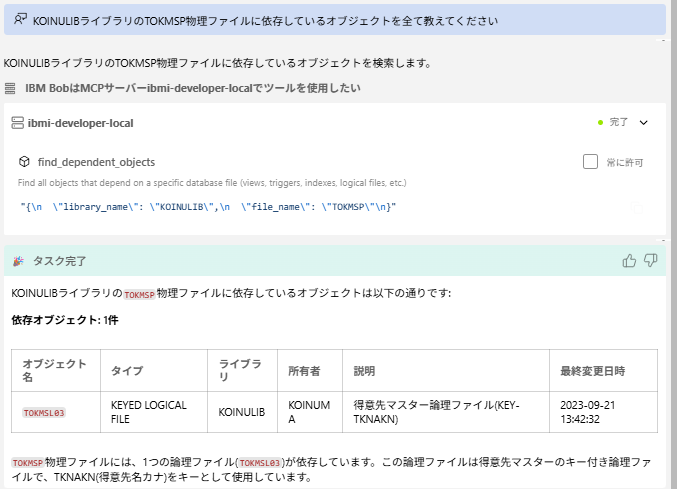The height and width of the screenshot is (489, 677).
Task: Click the ライブラリ column header
Action: pyautogui.click(x=242, y=371)
